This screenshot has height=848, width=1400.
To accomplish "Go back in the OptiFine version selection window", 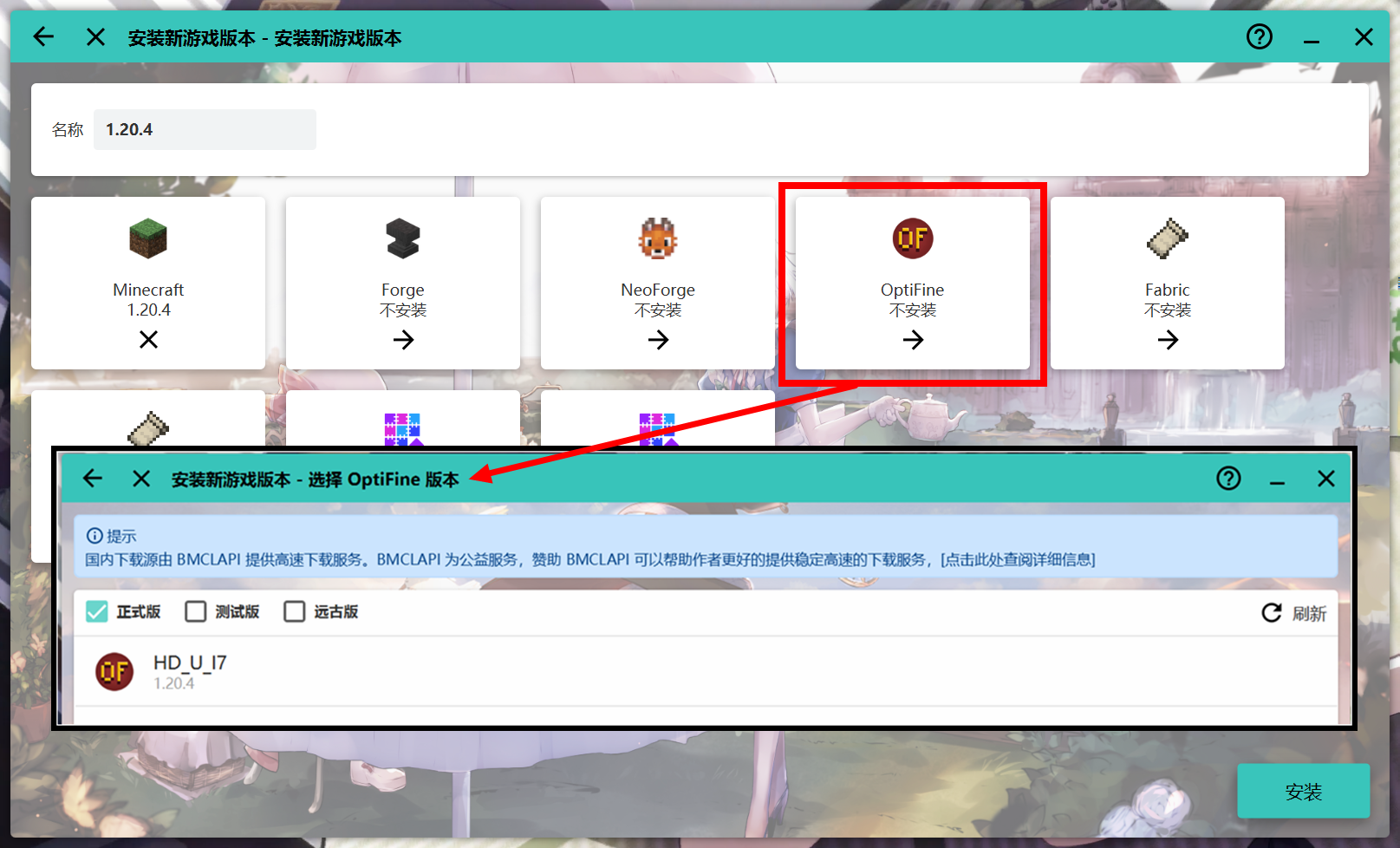I will [93, 478].
